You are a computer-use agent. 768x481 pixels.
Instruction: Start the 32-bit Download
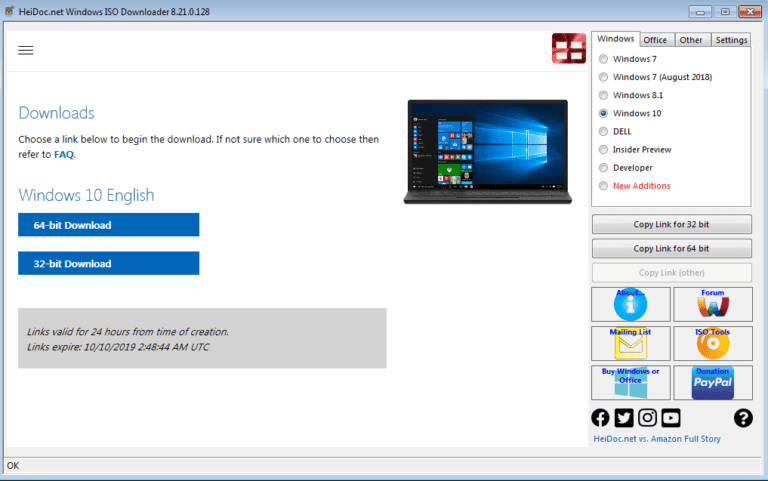click(x=109, y=264)
